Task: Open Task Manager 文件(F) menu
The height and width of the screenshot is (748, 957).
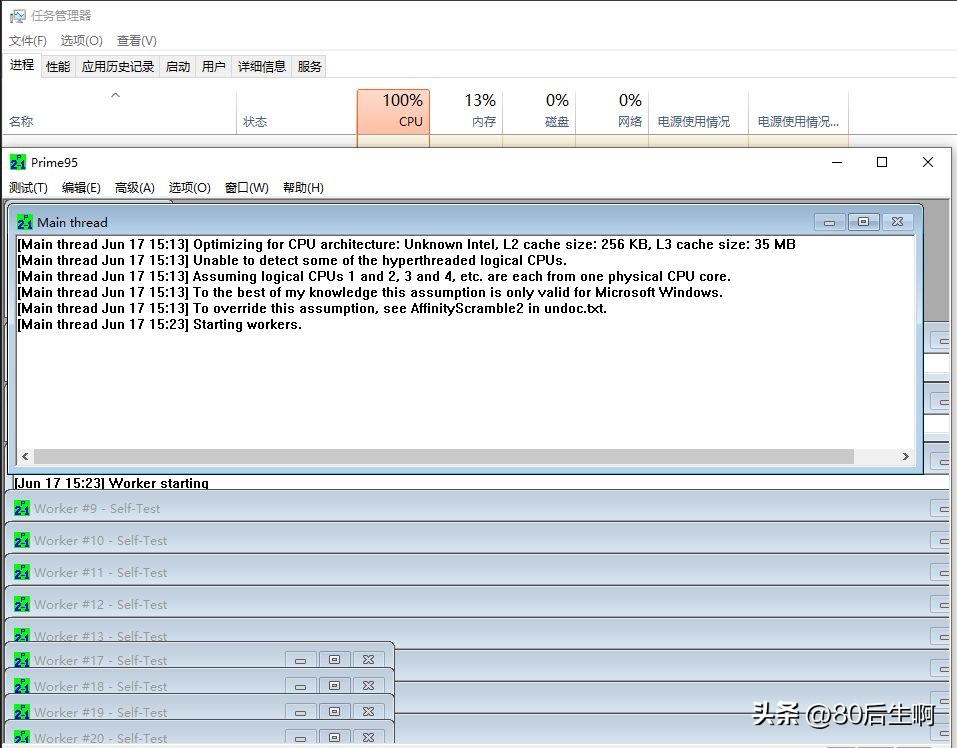Action: [x=27, y=40]
